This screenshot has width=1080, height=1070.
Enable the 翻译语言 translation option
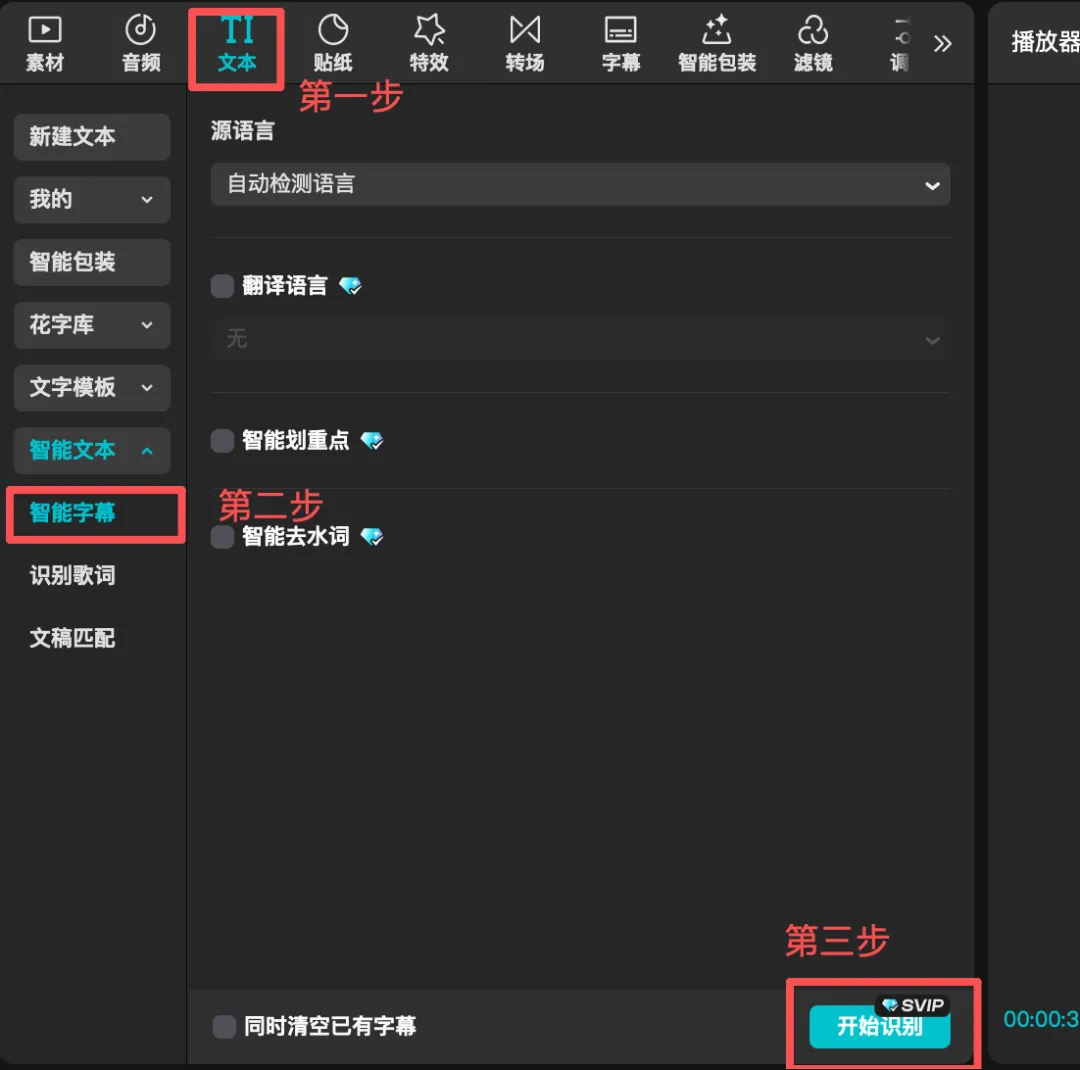(222, 286)
